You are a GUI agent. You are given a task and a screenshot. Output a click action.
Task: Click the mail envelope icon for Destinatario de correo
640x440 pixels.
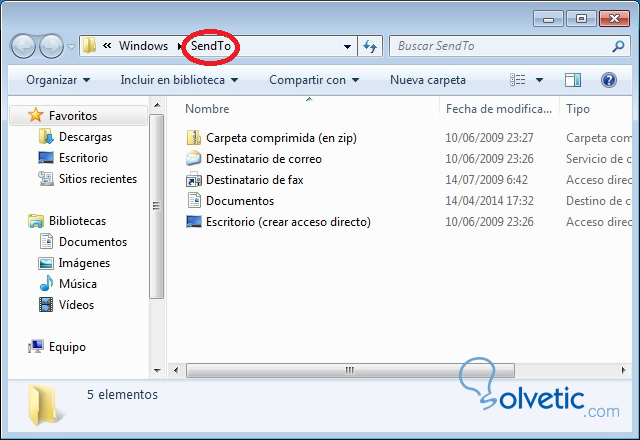click(x=193, y=158)
